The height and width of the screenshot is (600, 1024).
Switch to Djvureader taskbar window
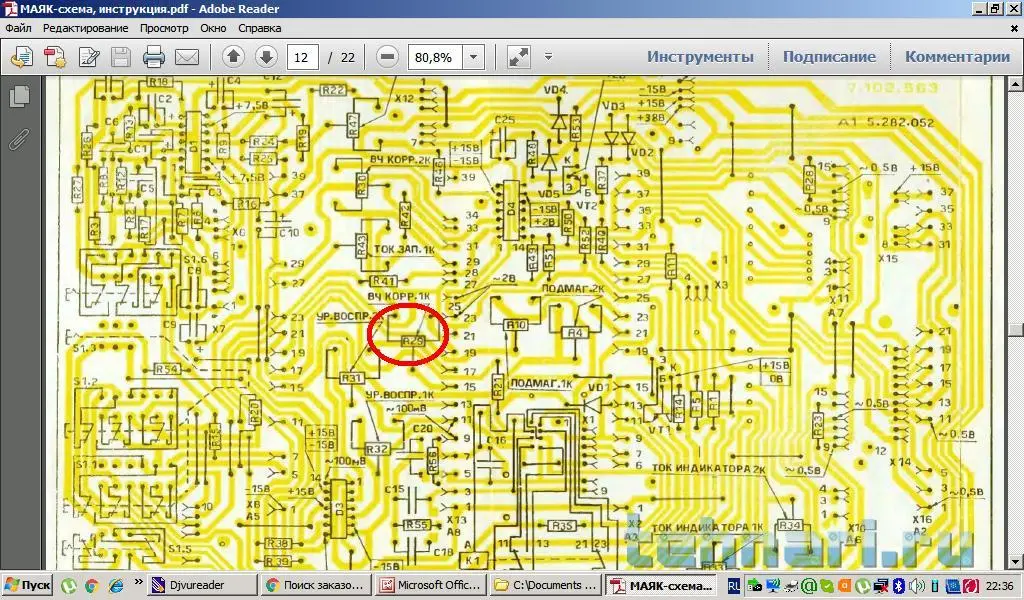(x=201, y=585)
